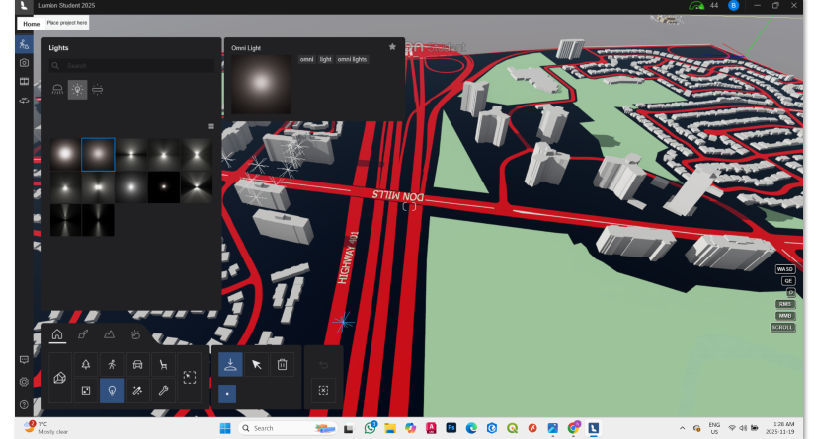Open Photo mode camera icon in sidebar
The height and width of the screenshot is (439, 822).
click(x=24, y=62)
